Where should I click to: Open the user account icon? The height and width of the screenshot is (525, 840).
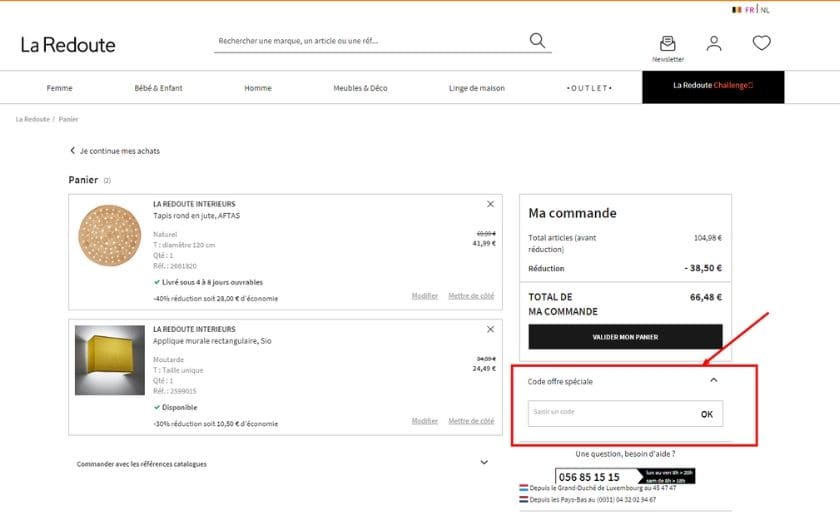[714, 43]
